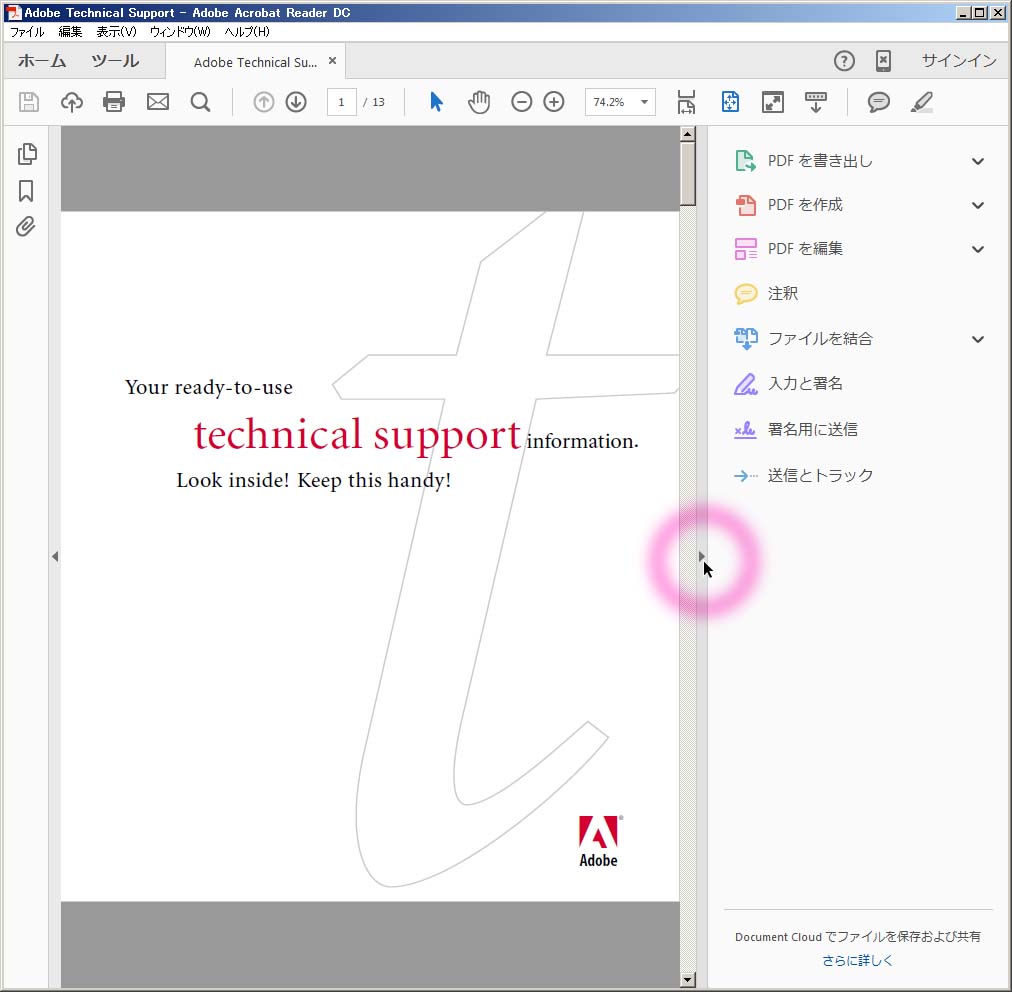Zoom in with the plus icon
Screen dimensions: 1012x992
554,102
